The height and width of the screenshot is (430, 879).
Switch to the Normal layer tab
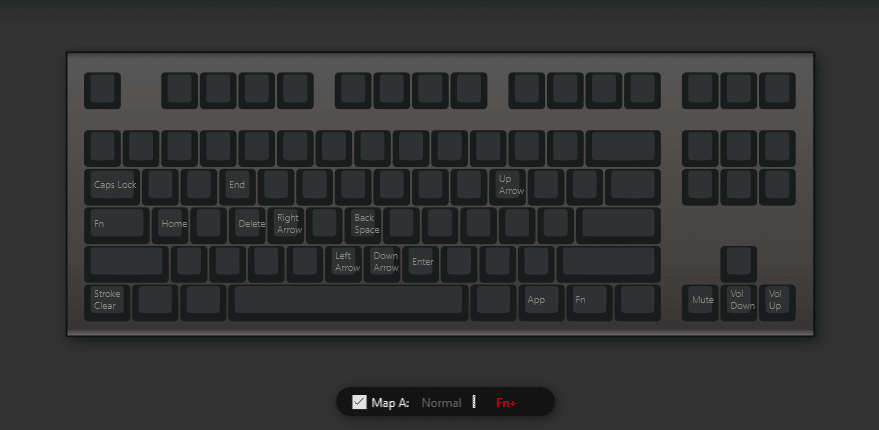[x=441, y=403]
